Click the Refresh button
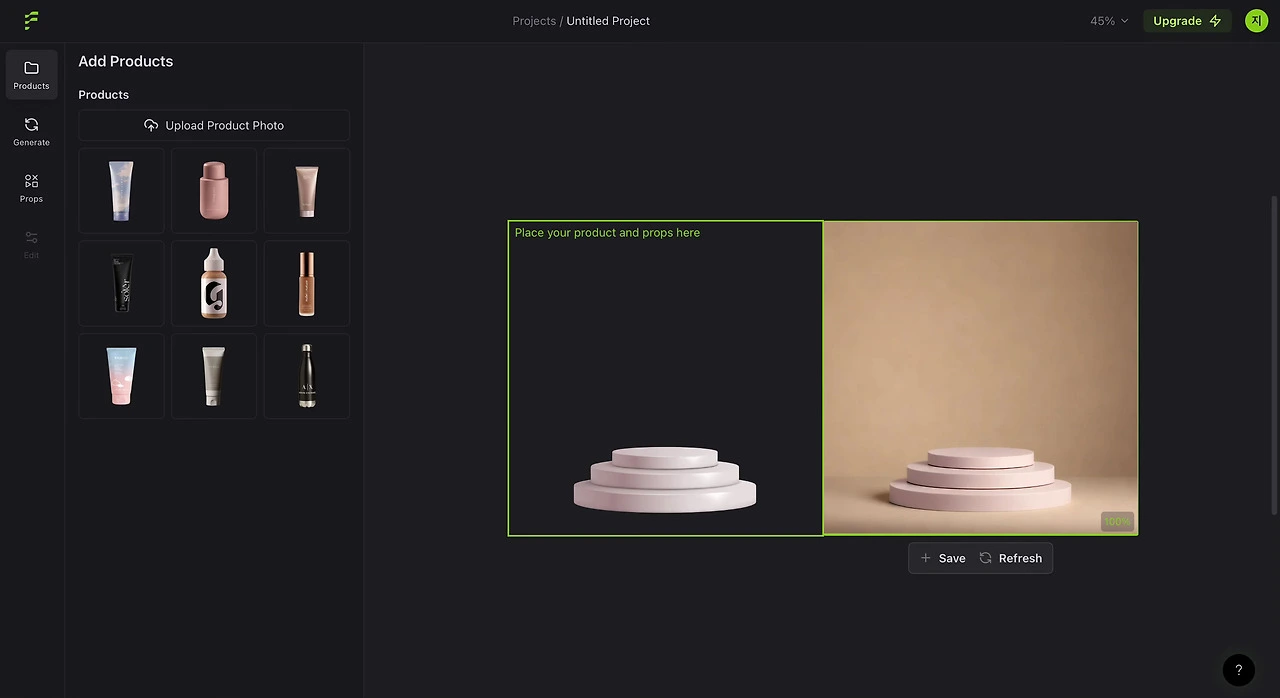 click(x=1010, y=558)
